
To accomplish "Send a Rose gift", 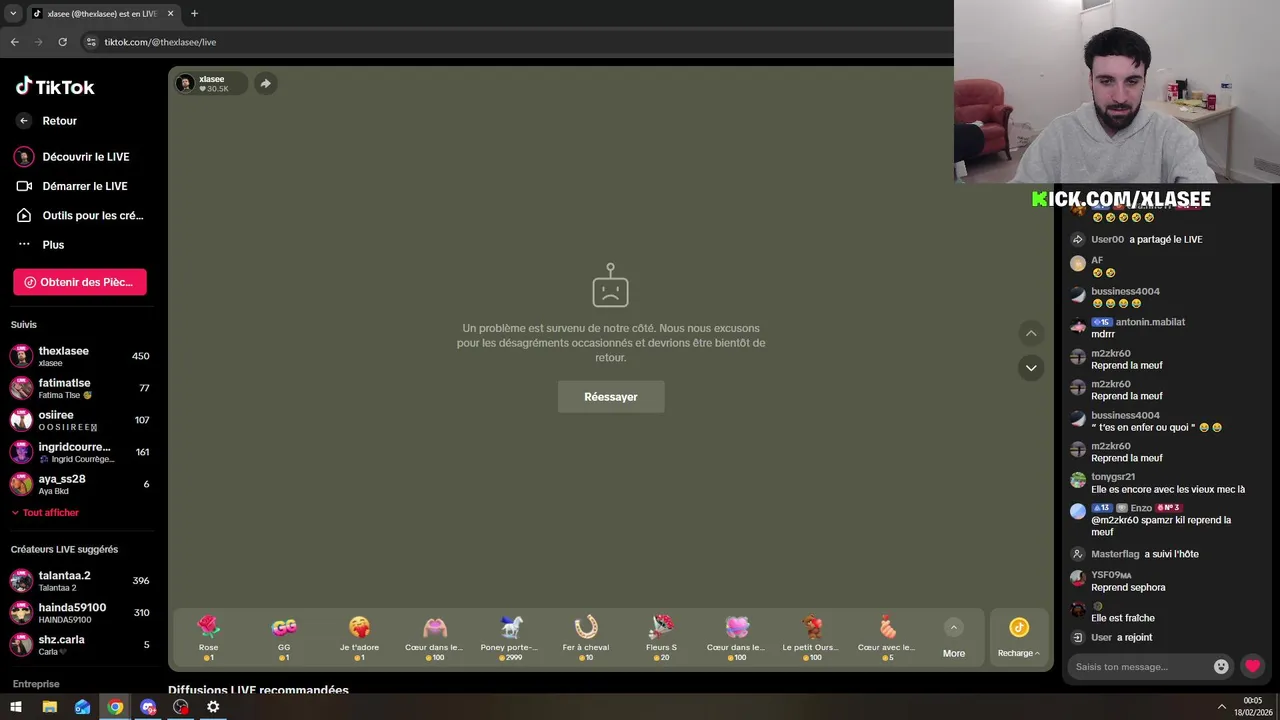I will (x=208, y=637).
